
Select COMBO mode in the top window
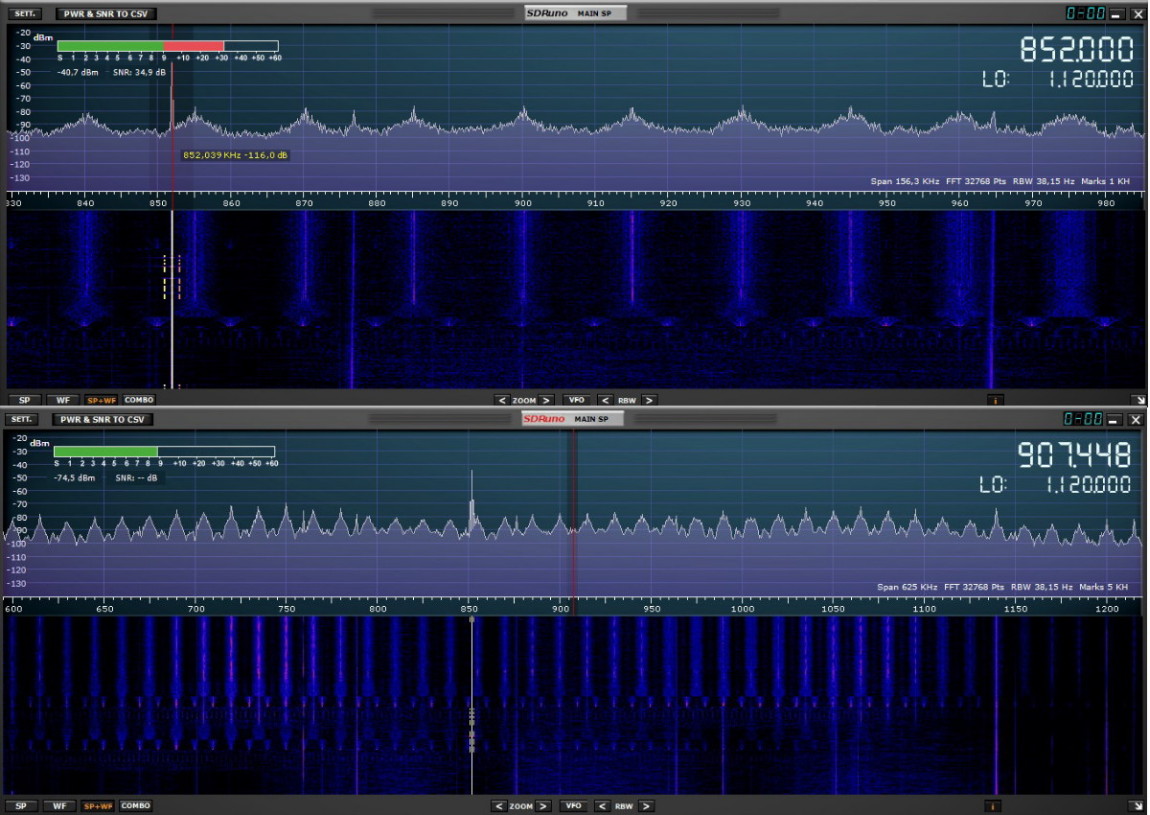139,400
